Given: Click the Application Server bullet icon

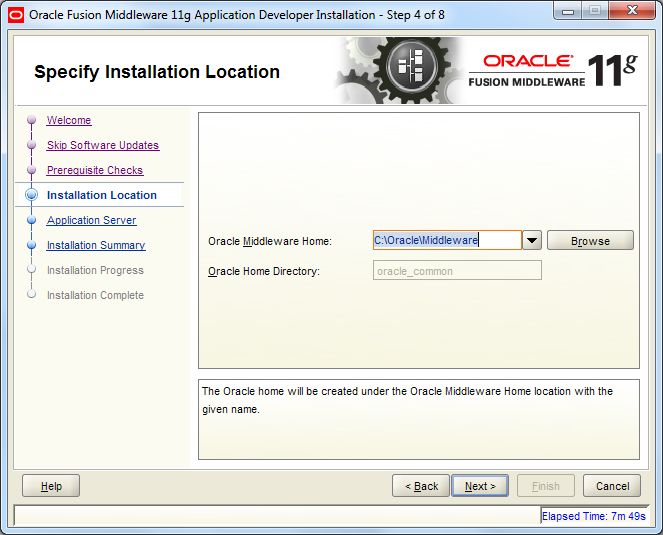Looking at the screenshot, I should [31, 220].
